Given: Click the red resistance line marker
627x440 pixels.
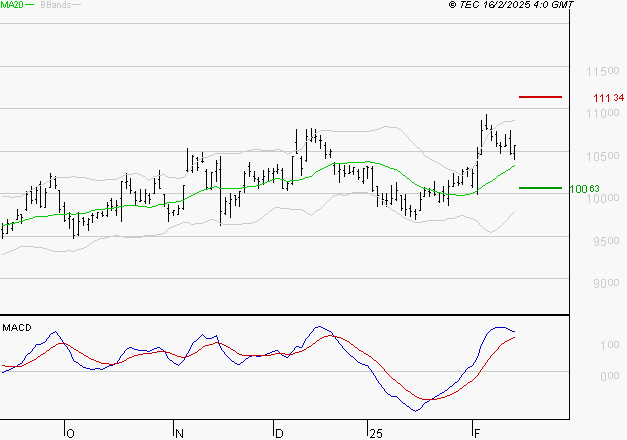Looking at the screenshot, I should (x=540, y=97).
